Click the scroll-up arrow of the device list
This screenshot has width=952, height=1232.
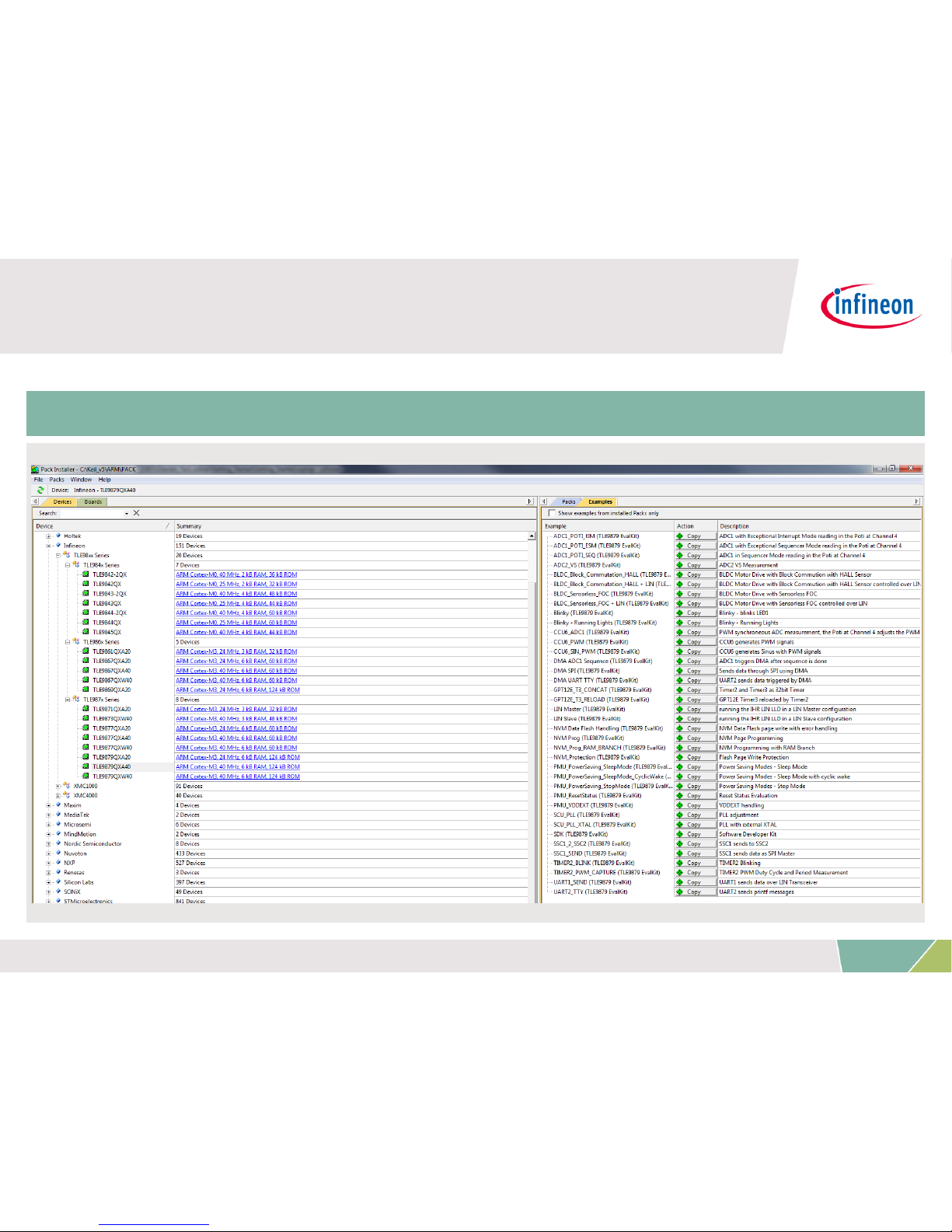[532, 536]
